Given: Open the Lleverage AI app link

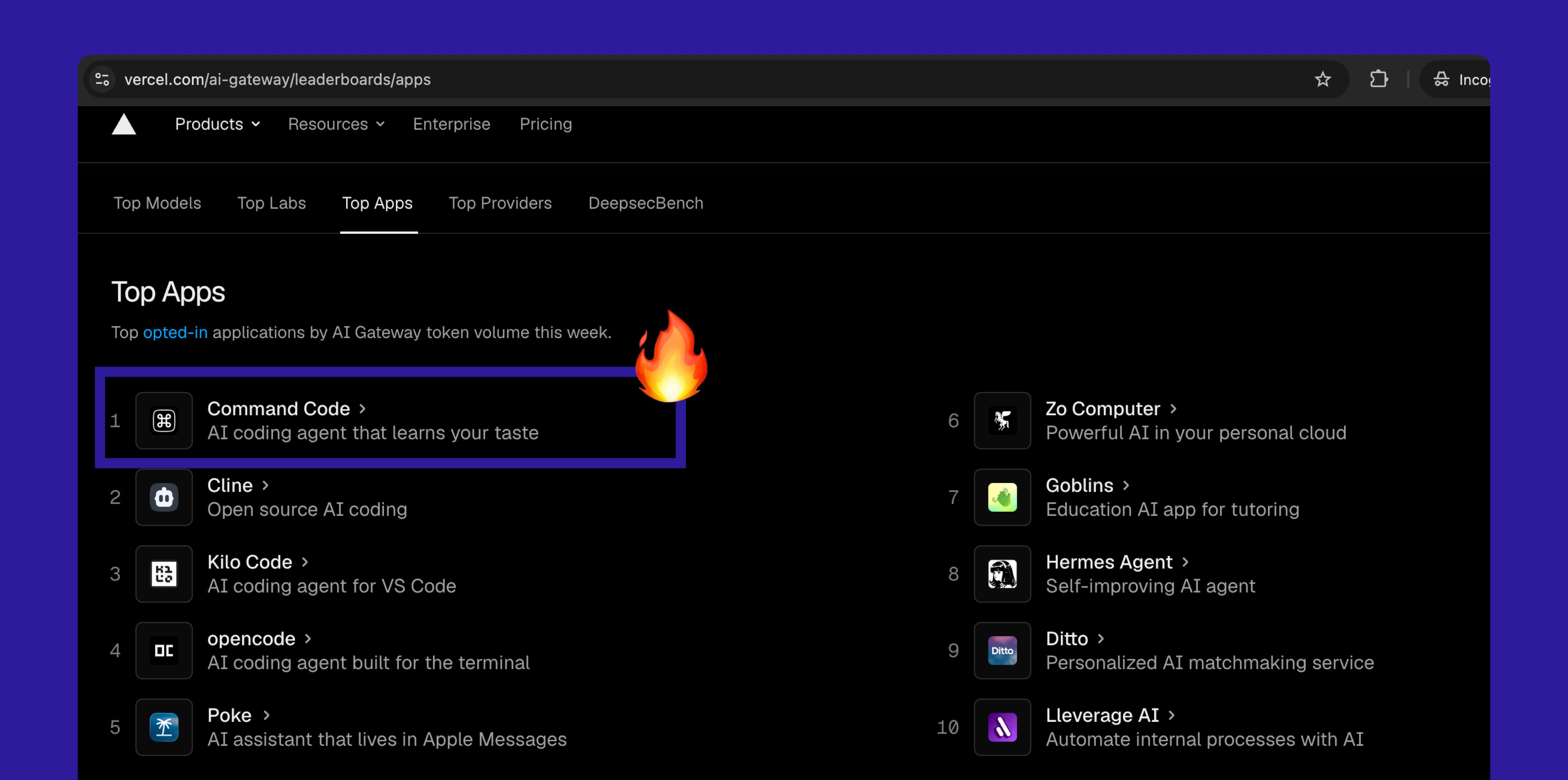Looking at the screenshot, I should click(x=1102, y=715).
